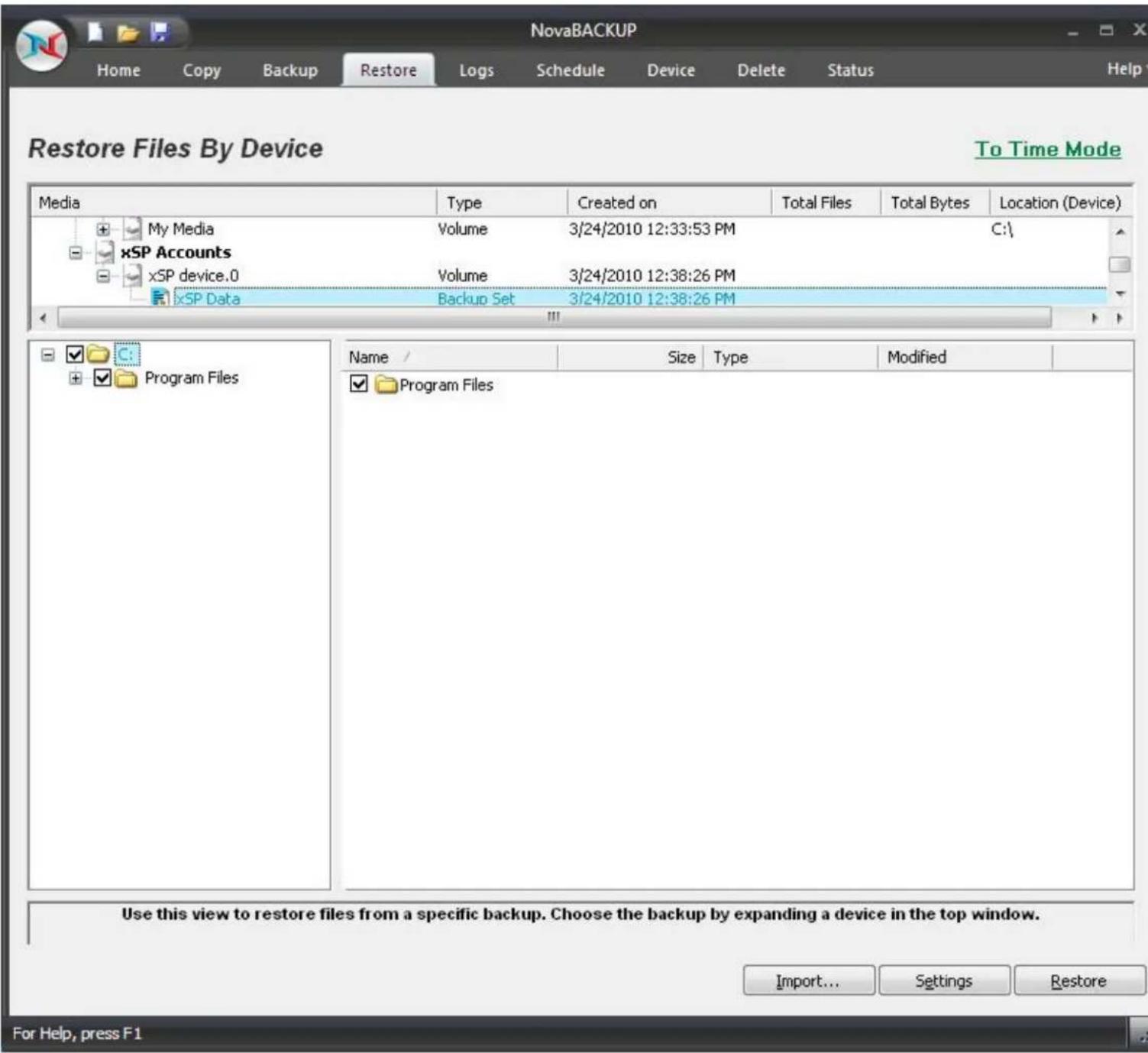Click '3/24/2010 12:33:53 PM' date cell
Viewport: 1148px width, 1053px height.
[x=652, y=228]
